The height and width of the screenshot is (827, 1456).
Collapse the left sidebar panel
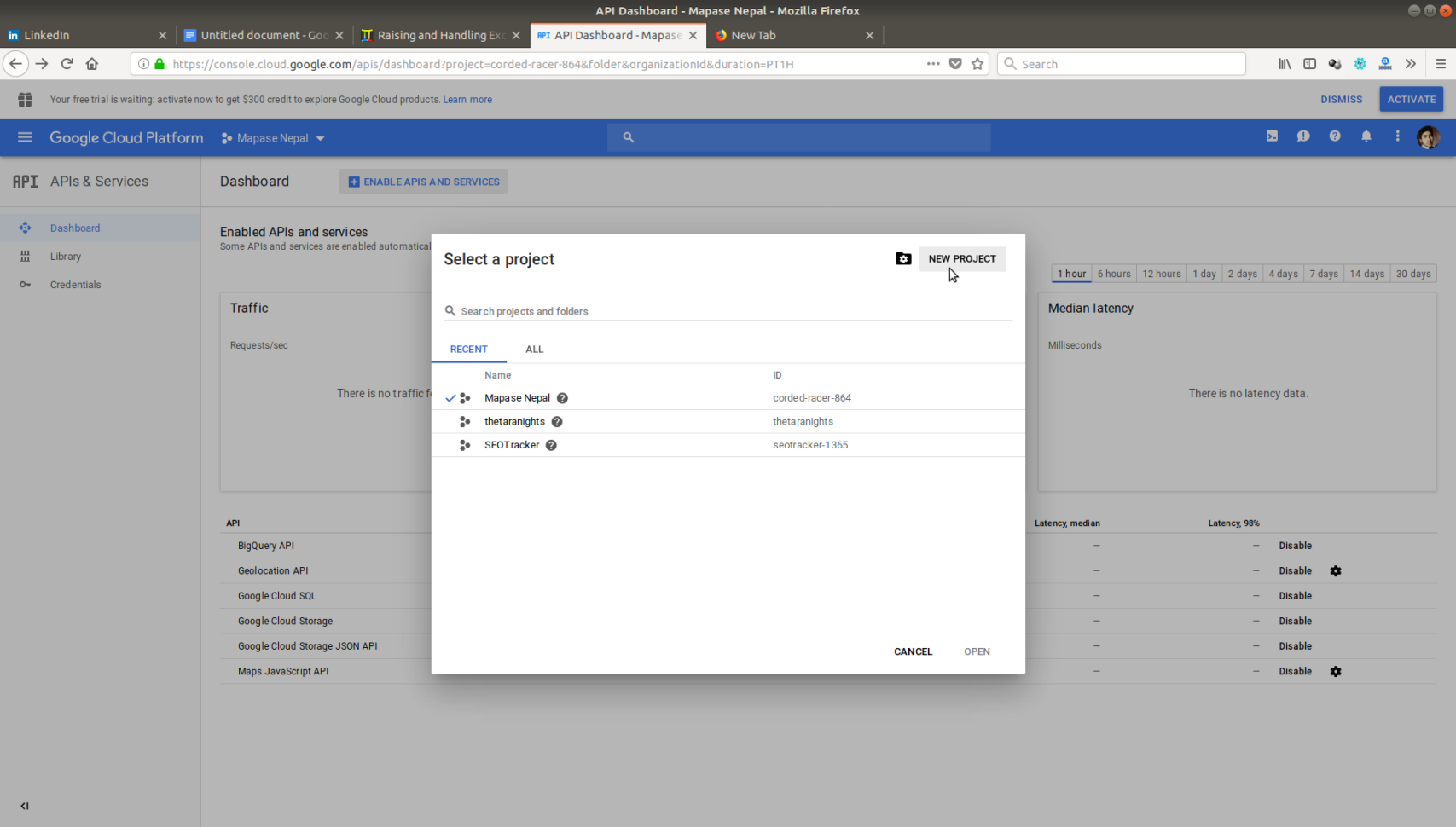tap(24, 805)
